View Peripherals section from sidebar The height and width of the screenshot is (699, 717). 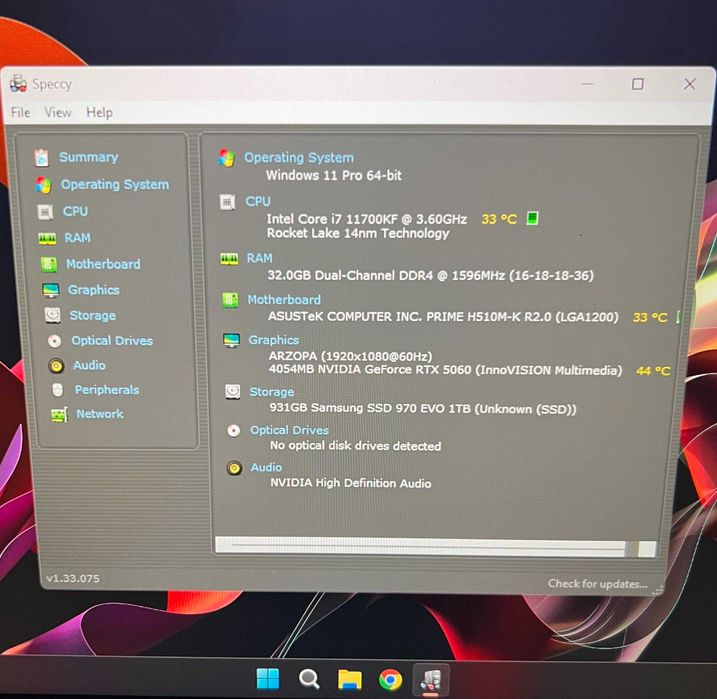tap(107, 390)
